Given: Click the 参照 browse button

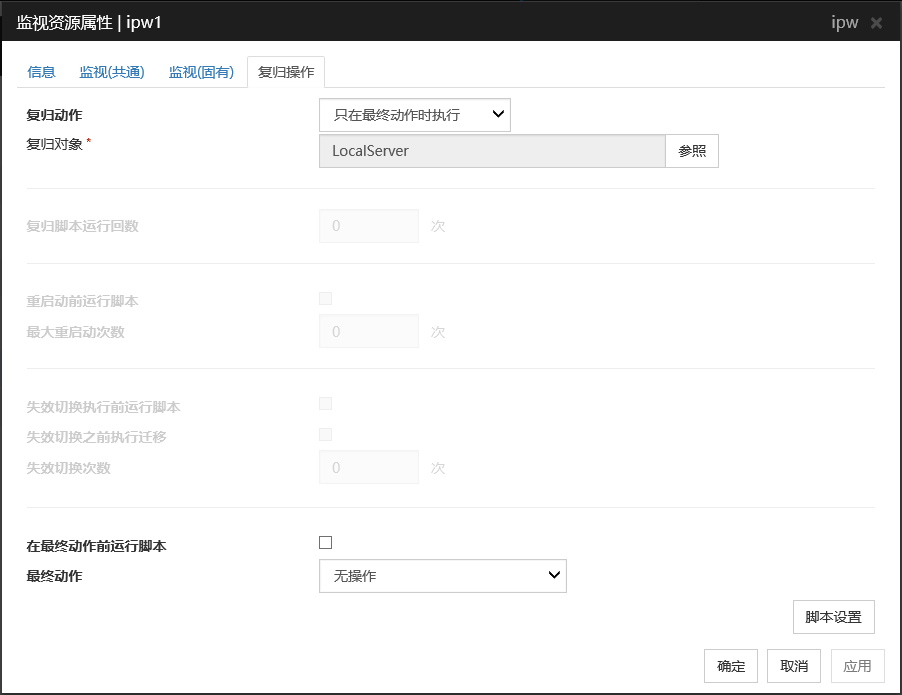Looking at the screenshot, I should coord(692,151).
